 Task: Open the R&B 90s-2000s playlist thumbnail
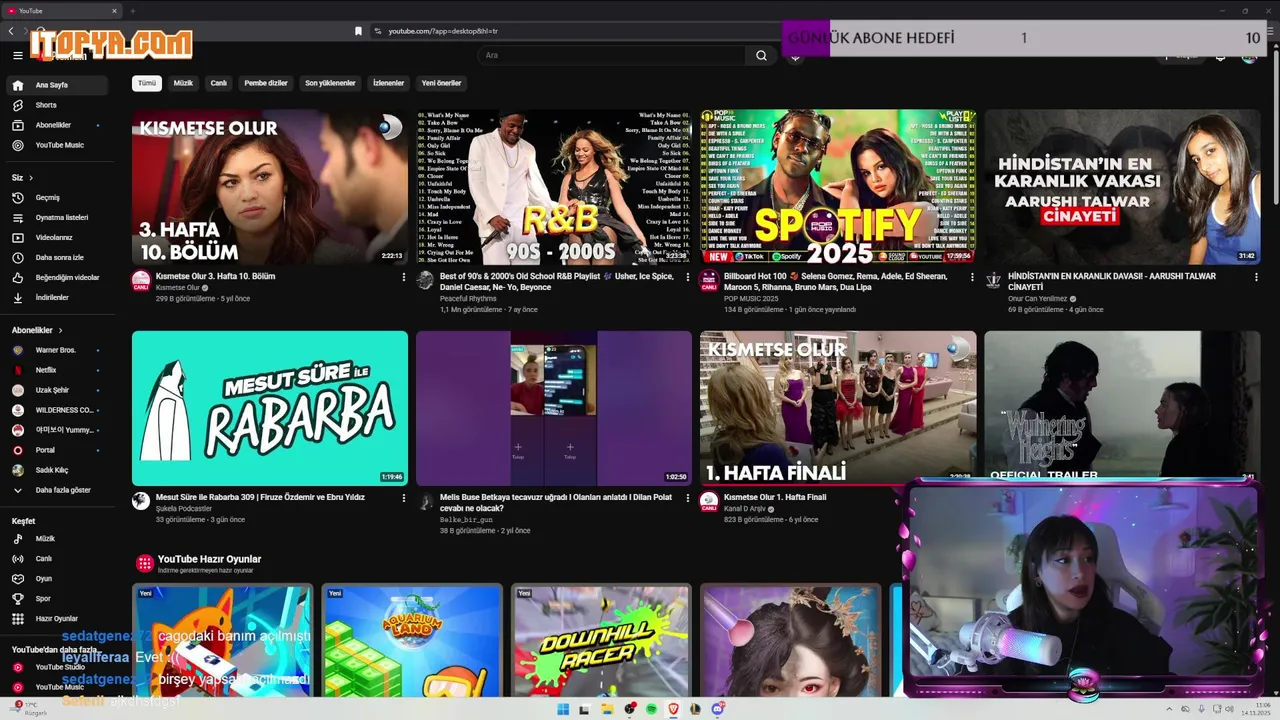point(554,187)
